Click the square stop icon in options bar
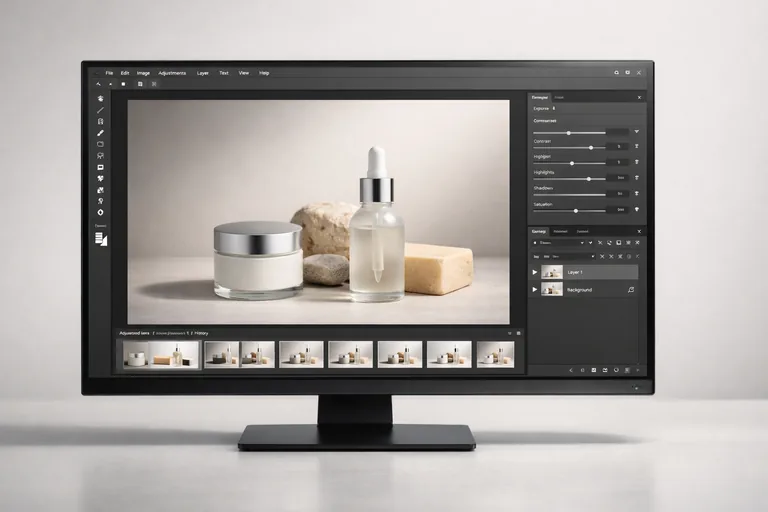Screen dimensions: 768x512 click(x=123, y=84)
